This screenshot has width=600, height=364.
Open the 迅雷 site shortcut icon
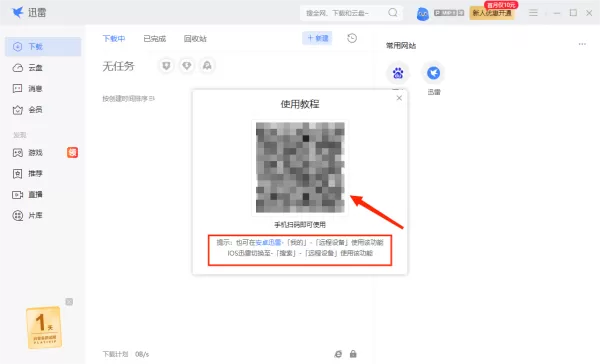(x=434, y=73)
